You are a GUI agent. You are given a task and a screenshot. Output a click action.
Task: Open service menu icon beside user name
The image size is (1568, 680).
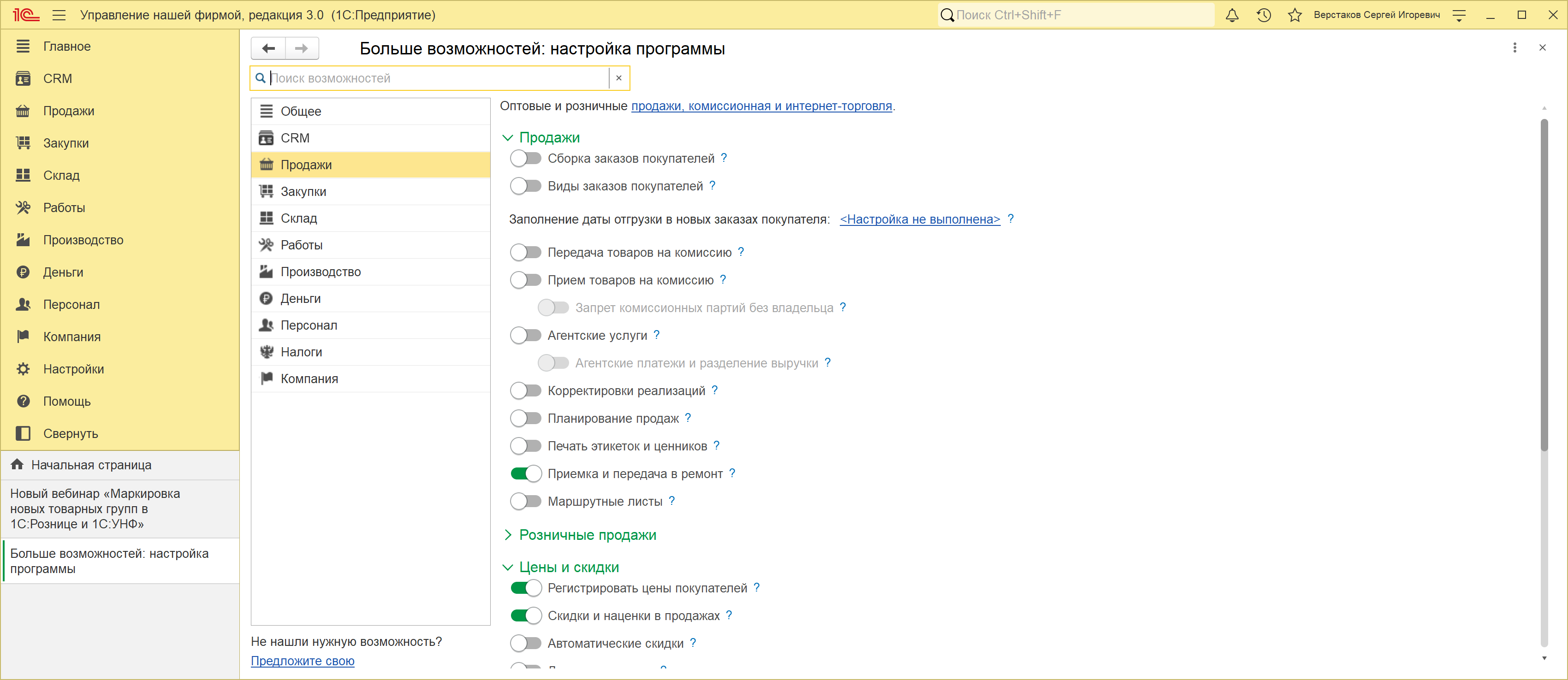coord(1459,15)
